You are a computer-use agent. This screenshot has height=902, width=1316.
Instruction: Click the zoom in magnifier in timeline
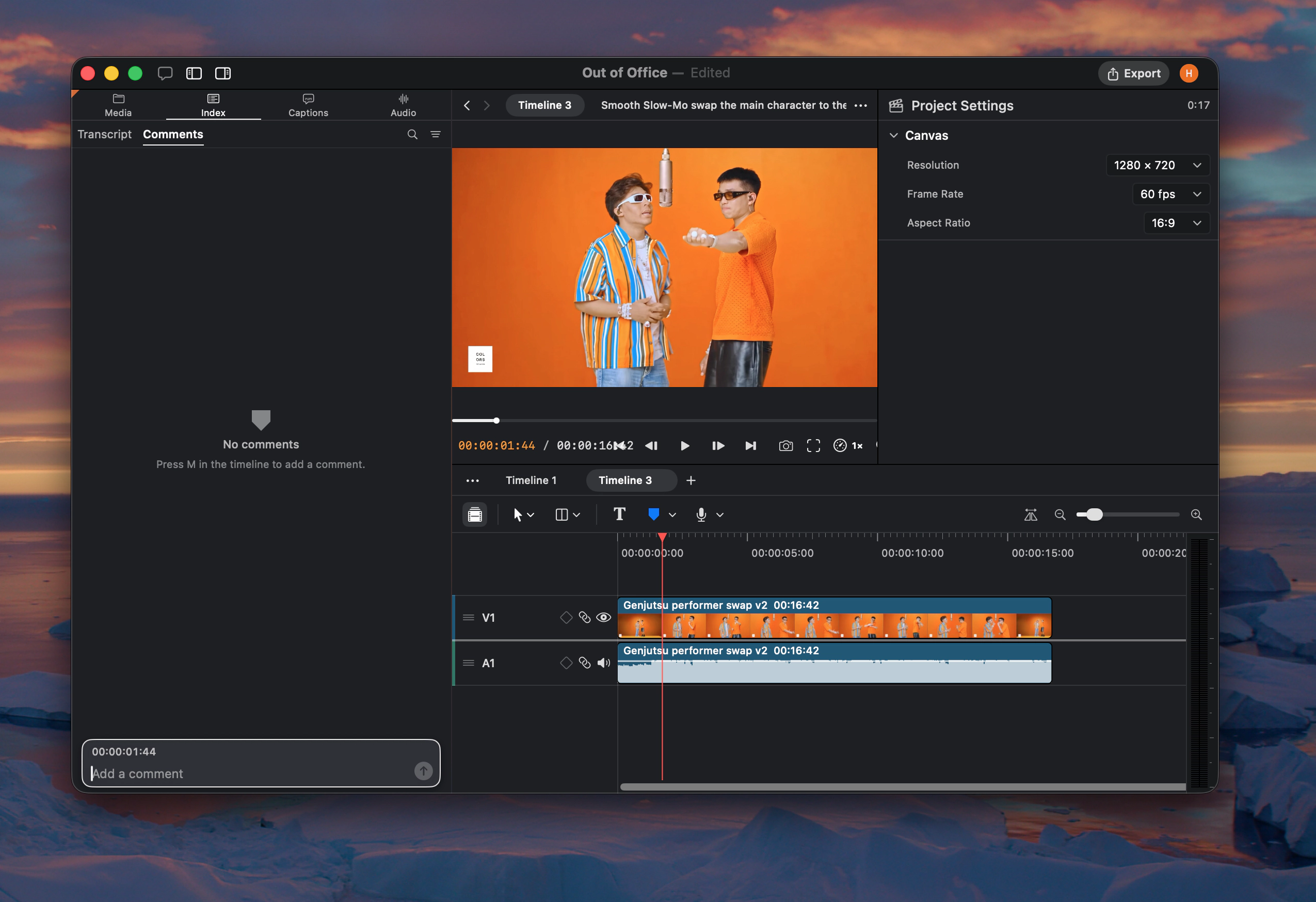coord(1196,514)
